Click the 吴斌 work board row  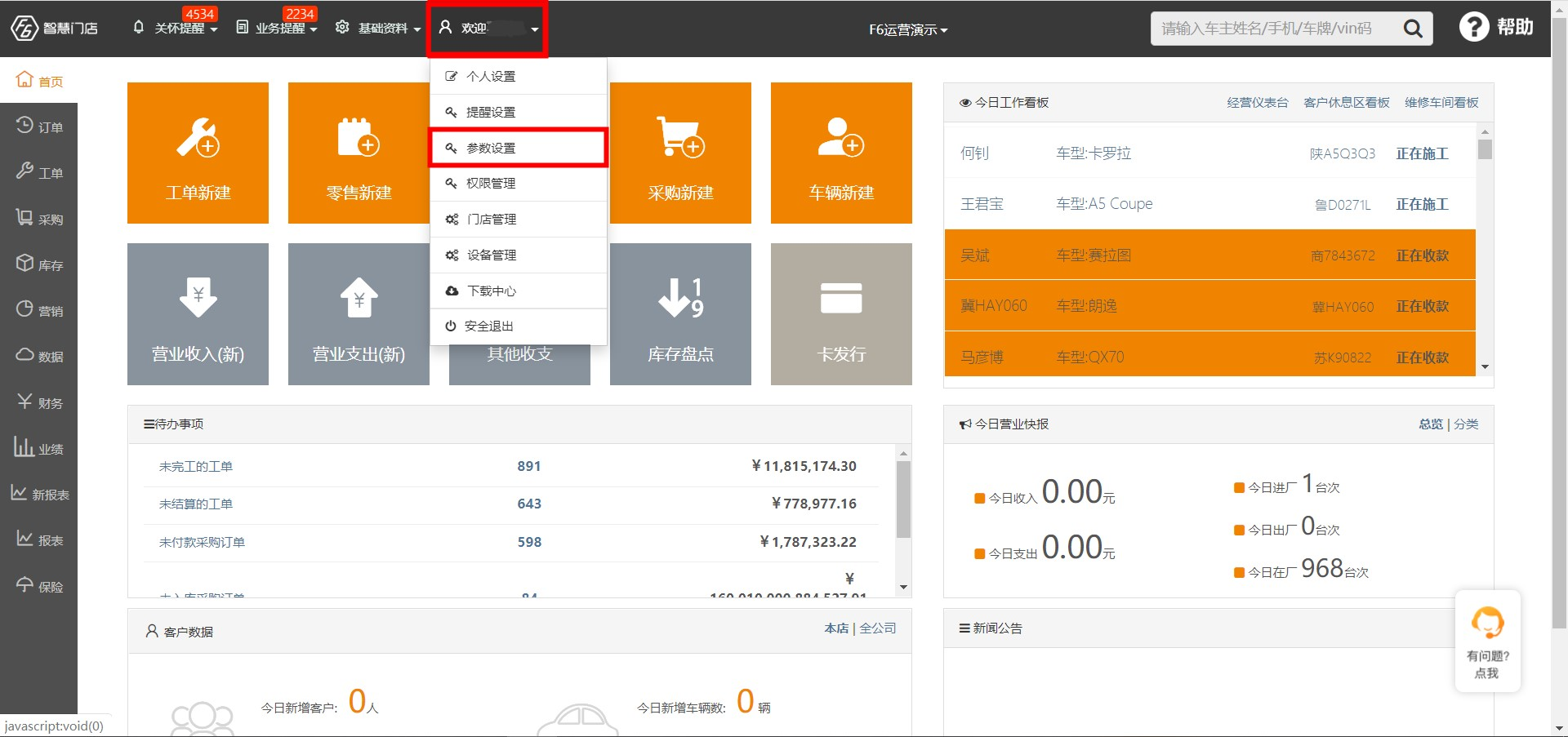click(x=1210, y=255)
